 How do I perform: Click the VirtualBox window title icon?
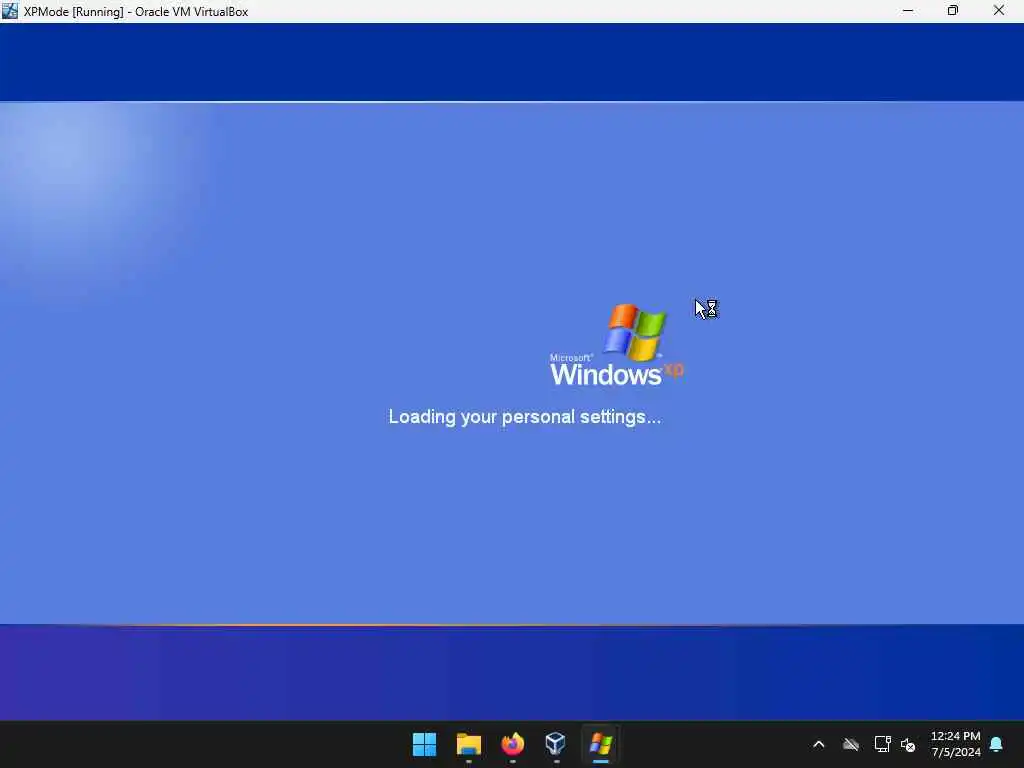(10, 11)
